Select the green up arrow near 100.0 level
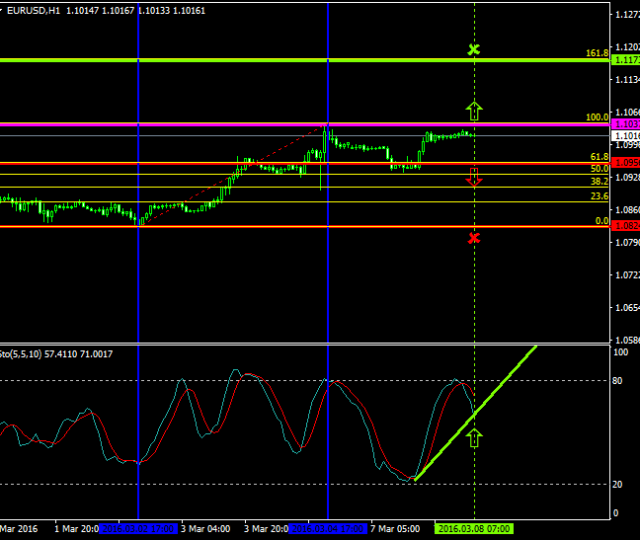 click(474, 110)
